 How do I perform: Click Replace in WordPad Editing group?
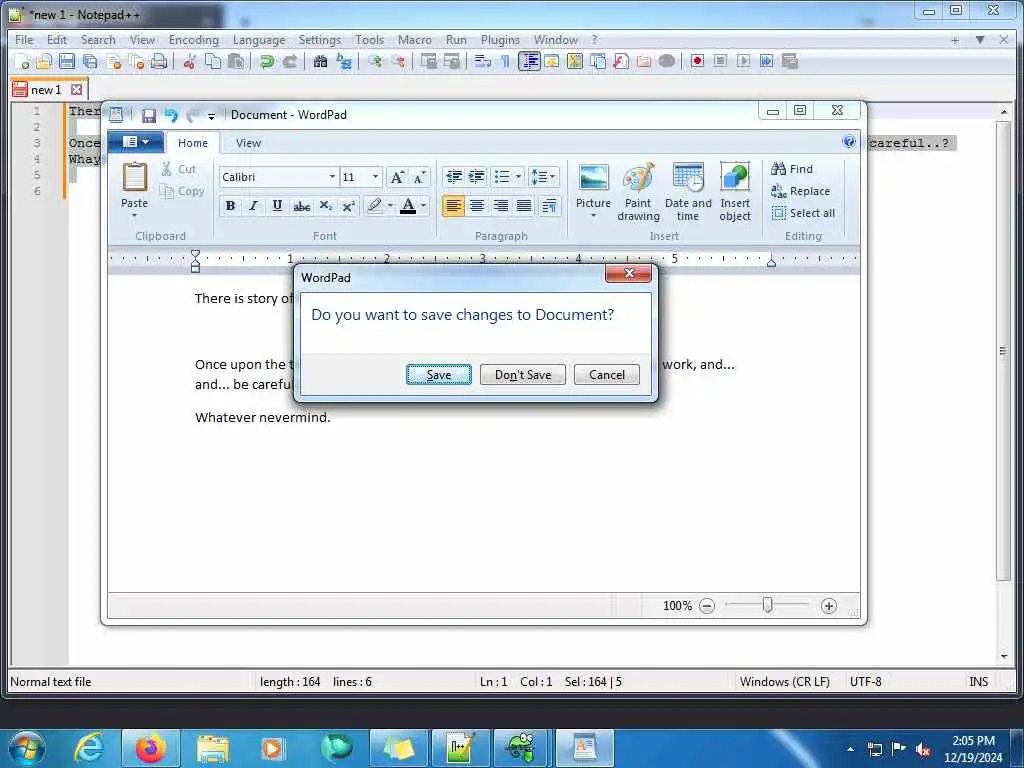click(x=800, y=191)
